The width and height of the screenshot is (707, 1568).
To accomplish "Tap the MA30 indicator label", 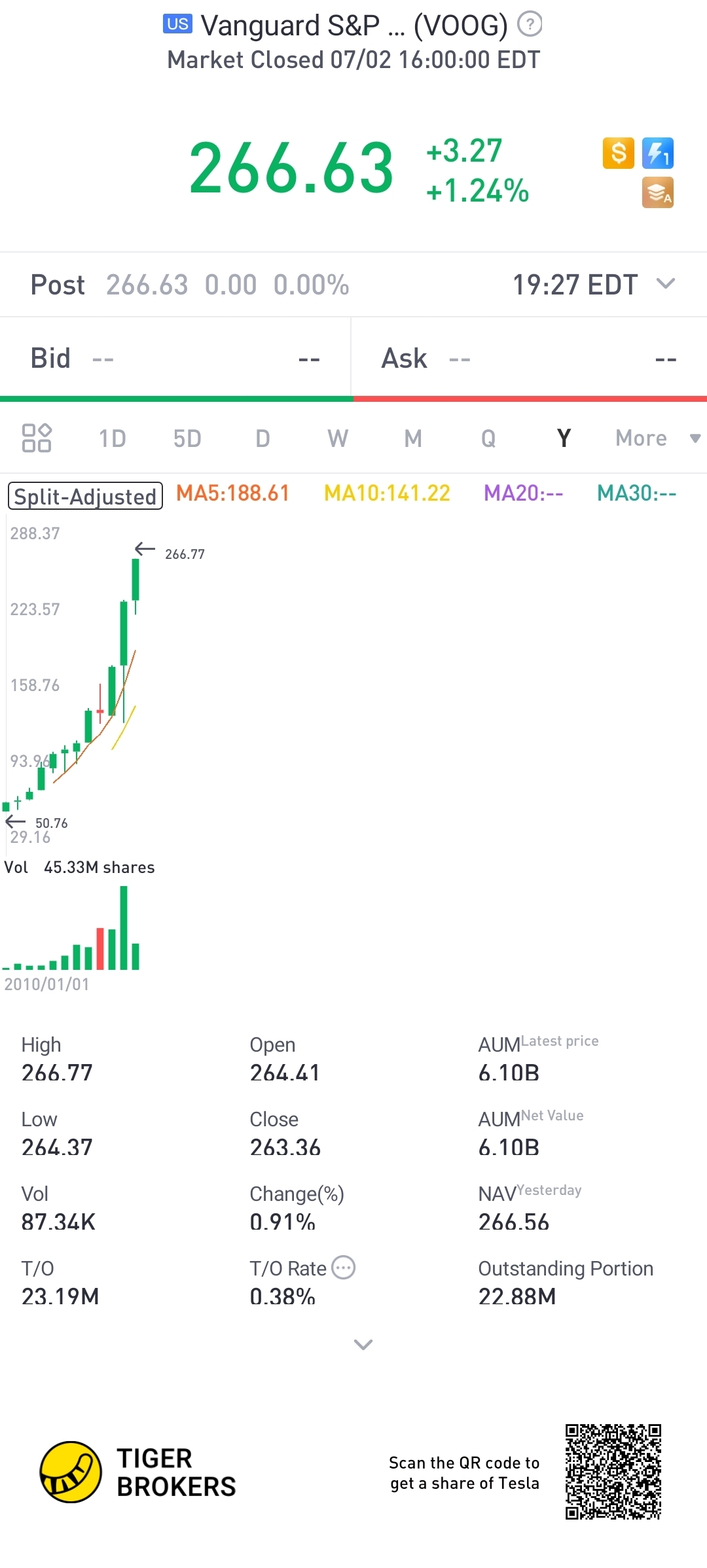I will pos(637,493).
